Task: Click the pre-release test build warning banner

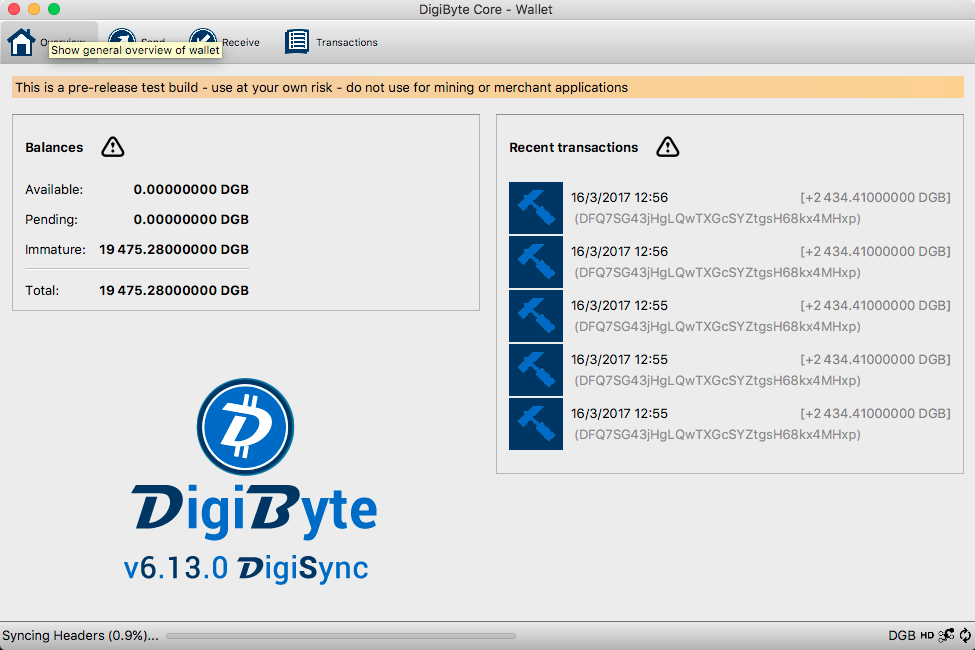Action: tap(488, 88)
